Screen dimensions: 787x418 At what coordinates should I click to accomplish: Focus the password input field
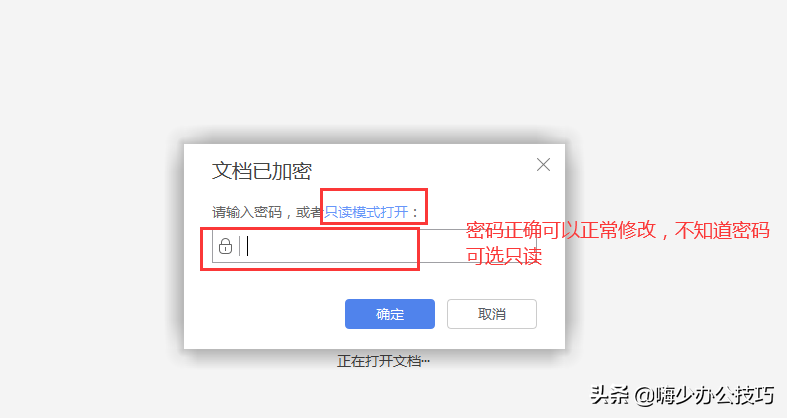tap(374, 246)
